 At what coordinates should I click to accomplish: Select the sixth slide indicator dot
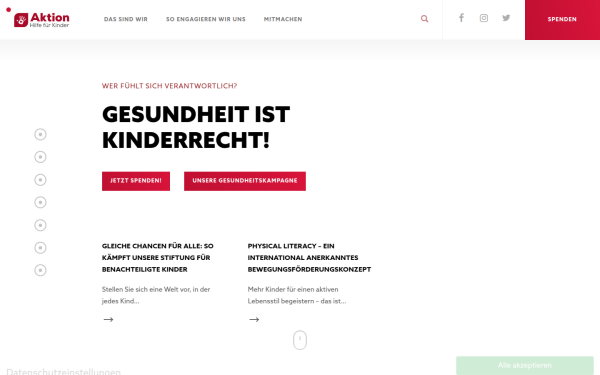click(x=40, y=248)
